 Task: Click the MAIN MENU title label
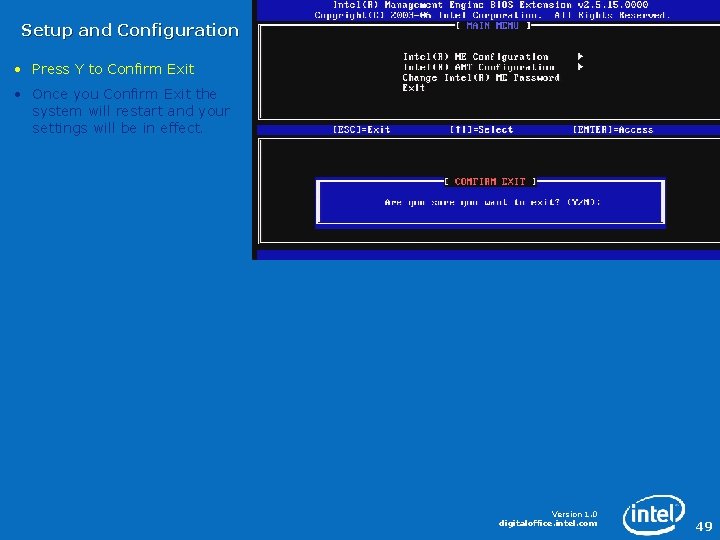(x=492, y=26)
